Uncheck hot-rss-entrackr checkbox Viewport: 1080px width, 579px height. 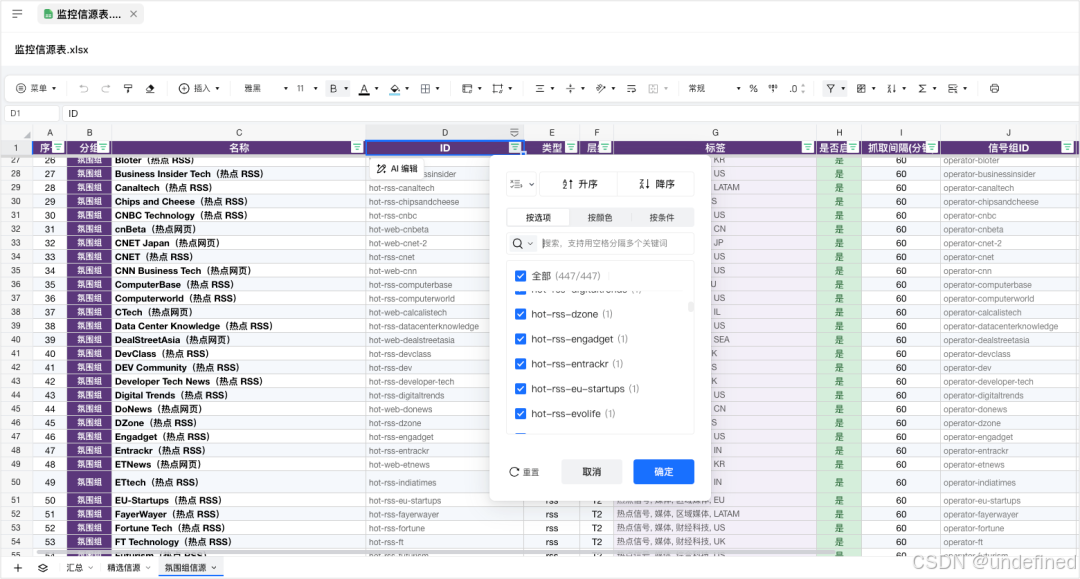[521, 364]
